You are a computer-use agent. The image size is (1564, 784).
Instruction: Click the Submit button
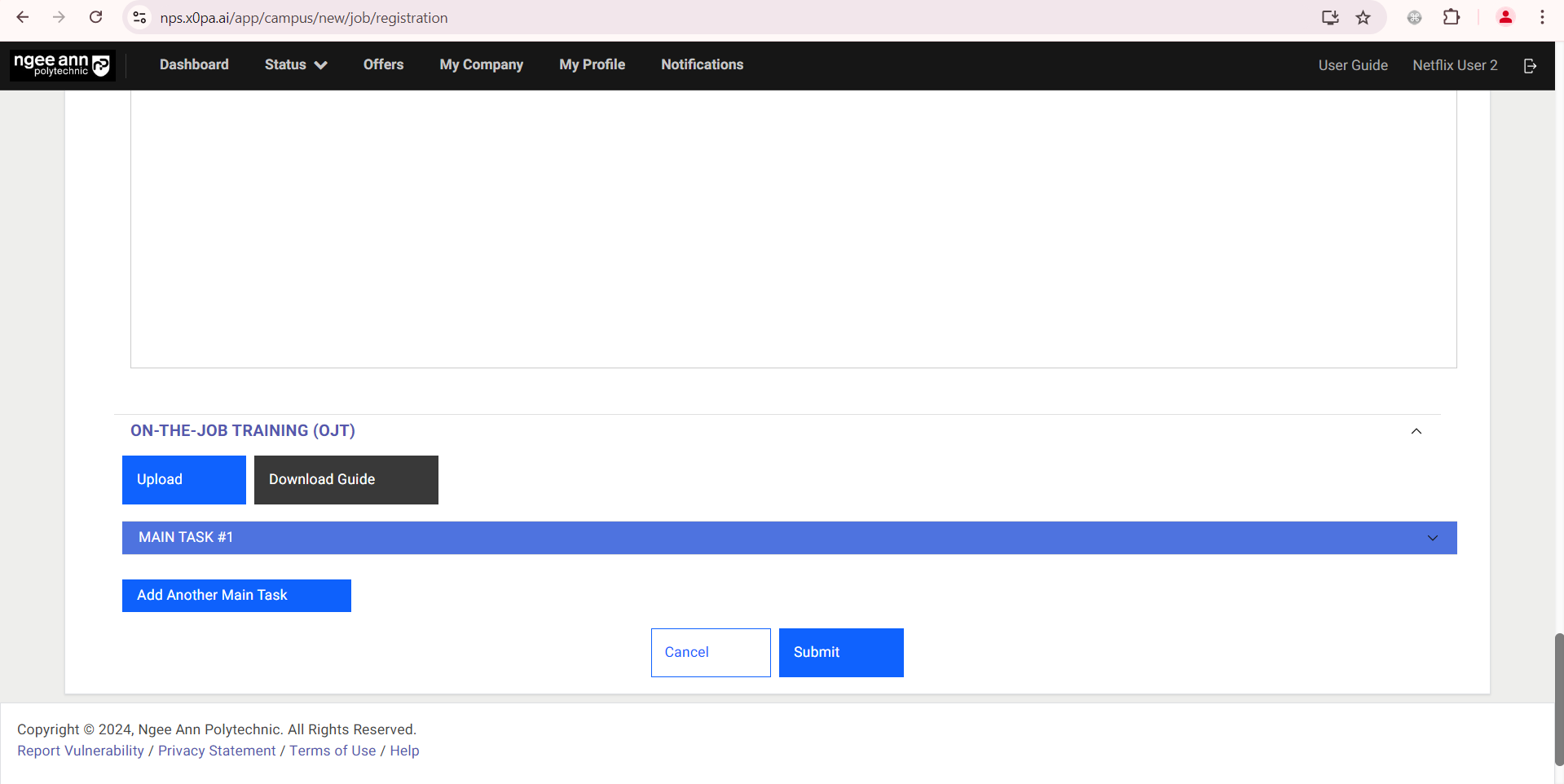[840, 652]
